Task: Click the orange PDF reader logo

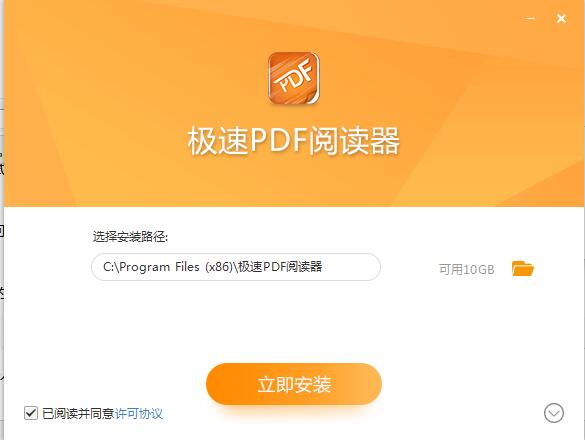Action: tap(294, 78)
